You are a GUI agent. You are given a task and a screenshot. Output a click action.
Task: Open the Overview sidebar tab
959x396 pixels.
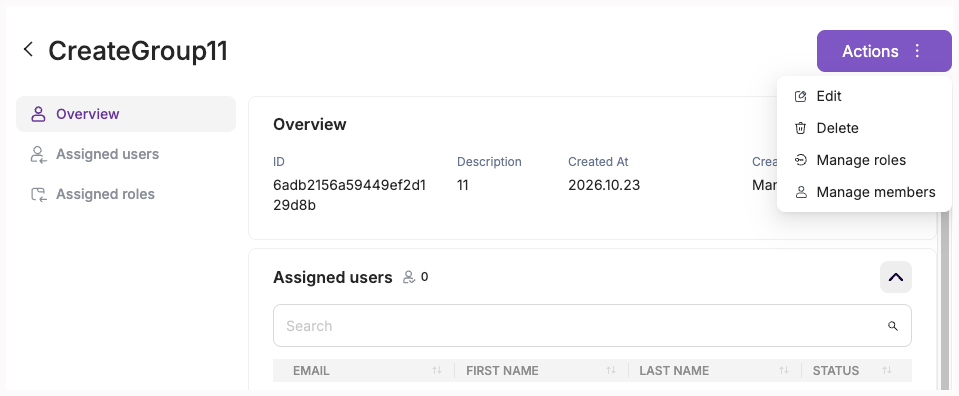tap(126, 114)
